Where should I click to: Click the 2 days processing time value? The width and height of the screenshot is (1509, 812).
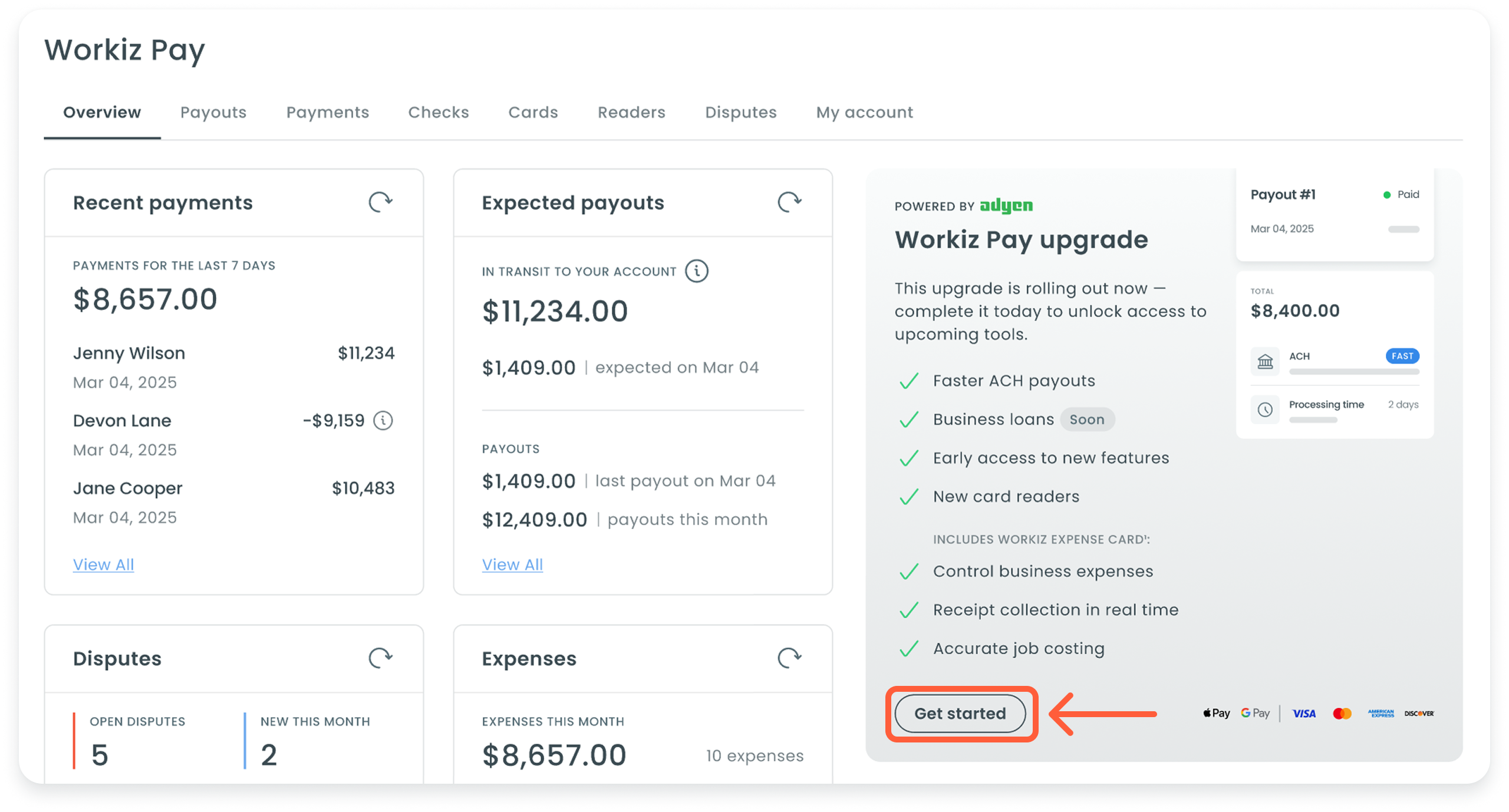(1403, 404)
